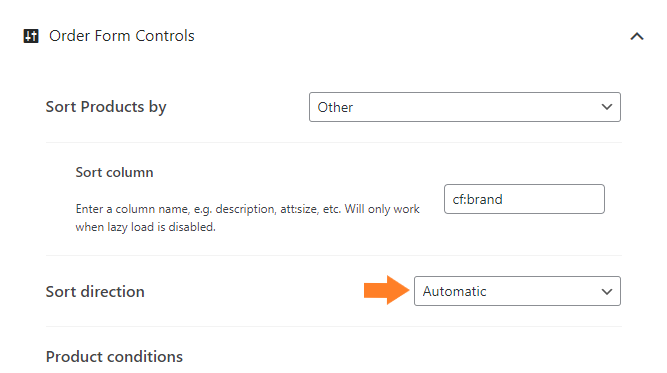This screenshot has height=373, width=667.
Task: Open the Sort Products by dropdown
Action: coord(465,107)
